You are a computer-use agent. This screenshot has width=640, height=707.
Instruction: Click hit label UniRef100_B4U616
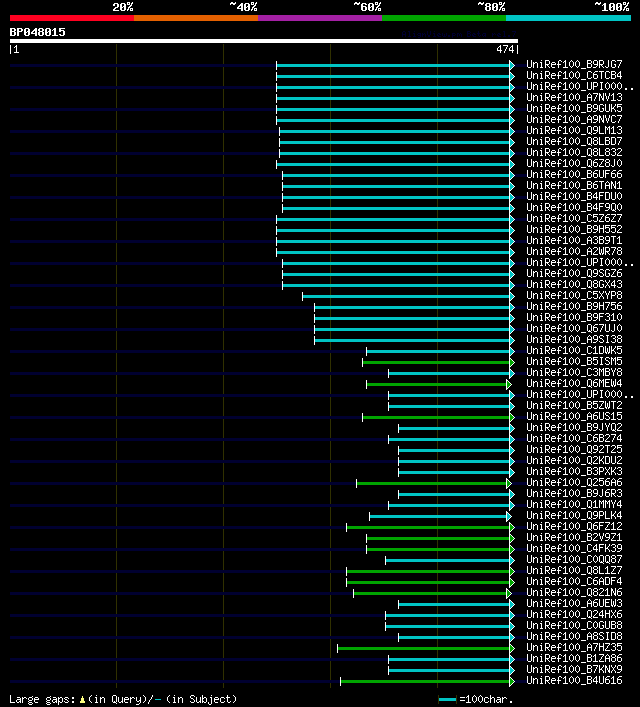pos(574,680)
